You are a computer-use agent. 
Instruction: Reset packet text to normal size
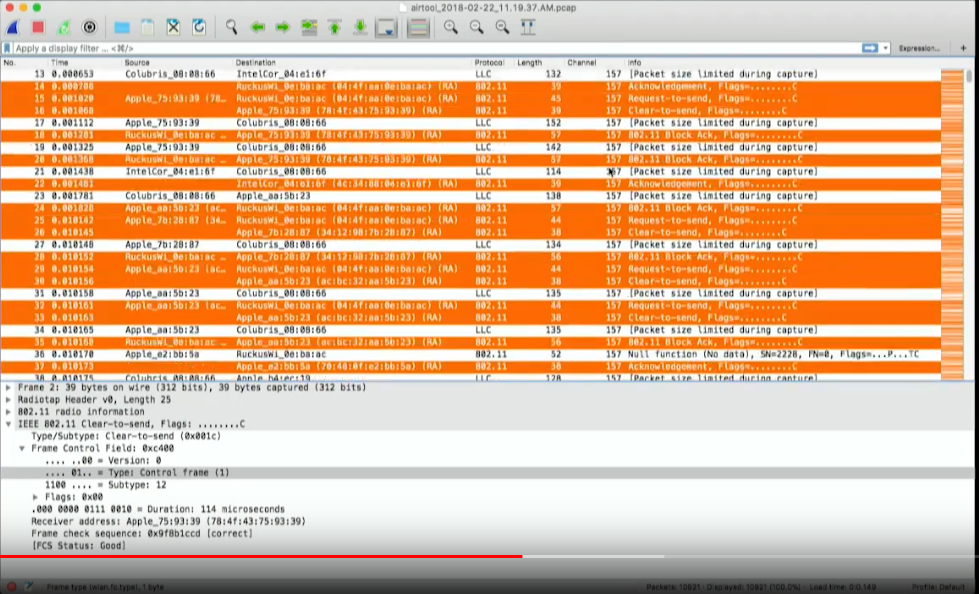(x=502, y=27)
